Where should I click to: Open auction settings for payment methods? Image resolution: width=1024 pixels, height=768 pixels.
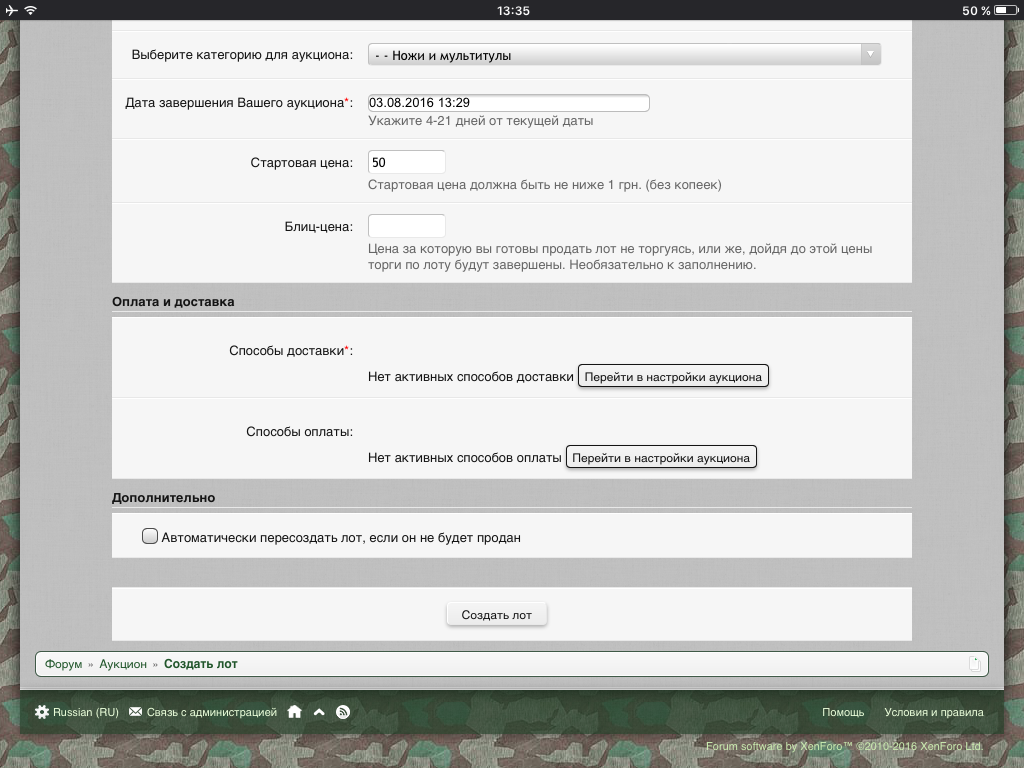(661, 458)
